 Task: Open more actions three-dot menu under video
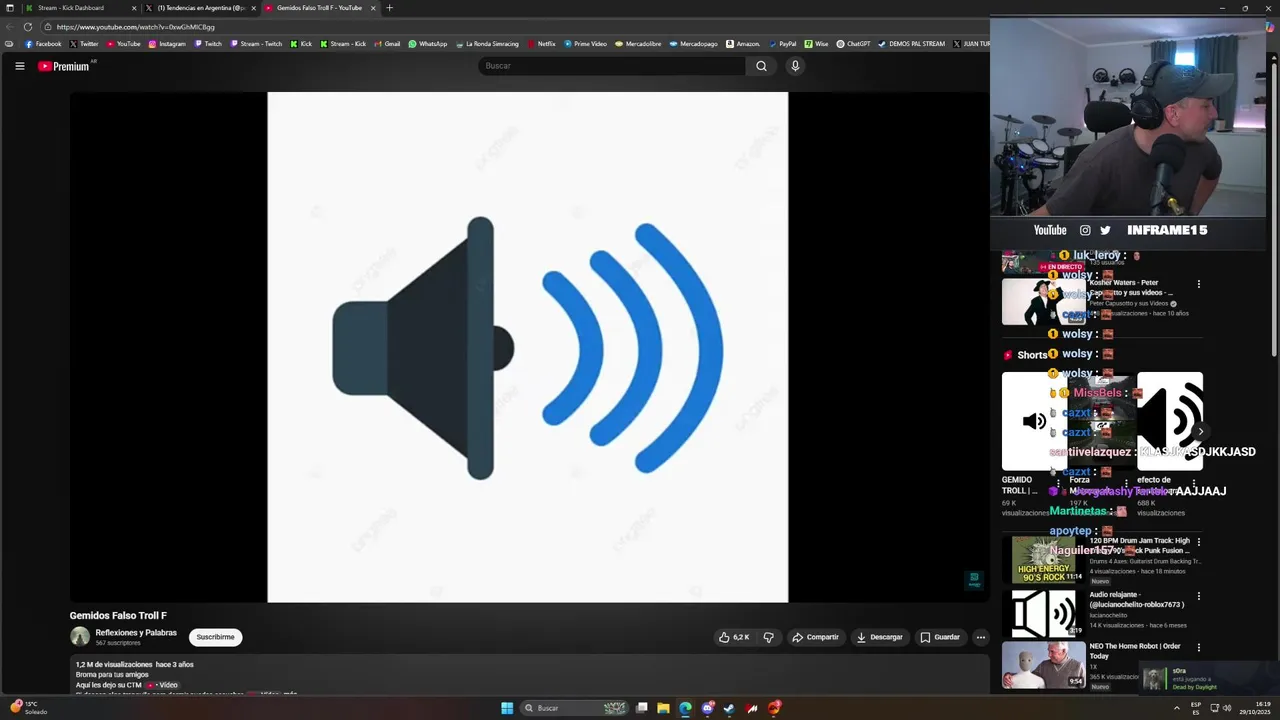click(x=981, y=637)
